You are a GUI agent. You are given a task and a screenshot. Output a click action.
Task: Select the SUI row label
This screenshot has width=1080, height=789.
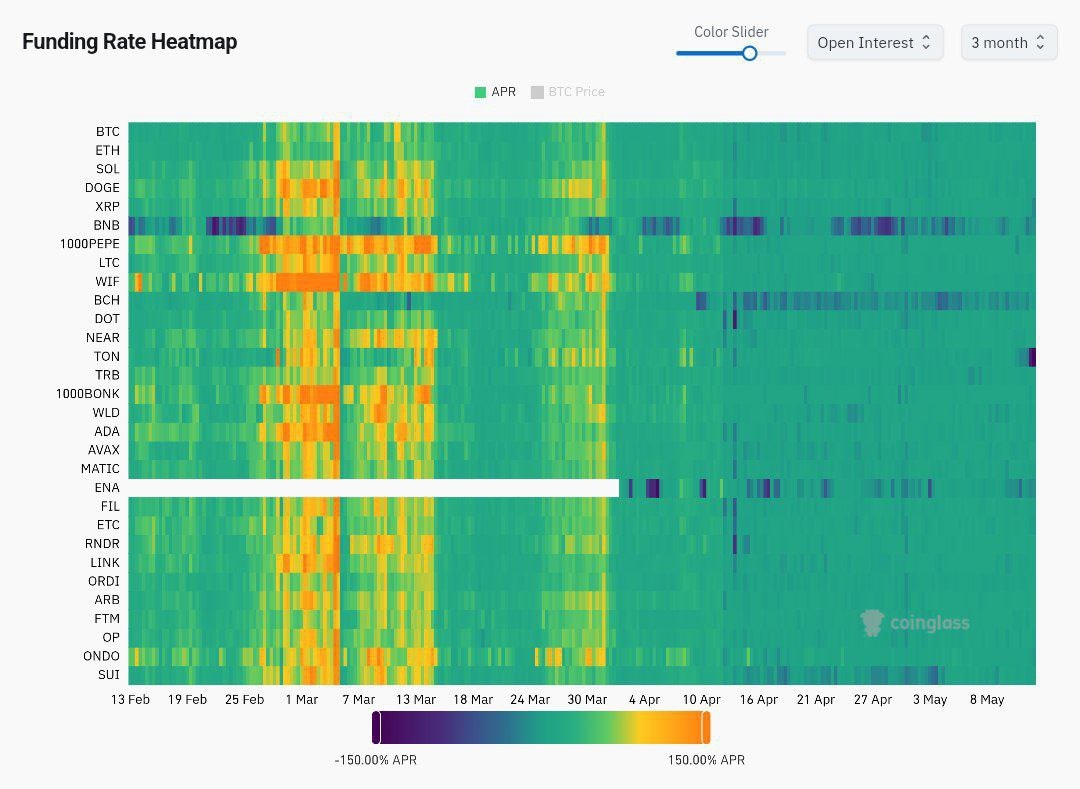coord(108,675)
